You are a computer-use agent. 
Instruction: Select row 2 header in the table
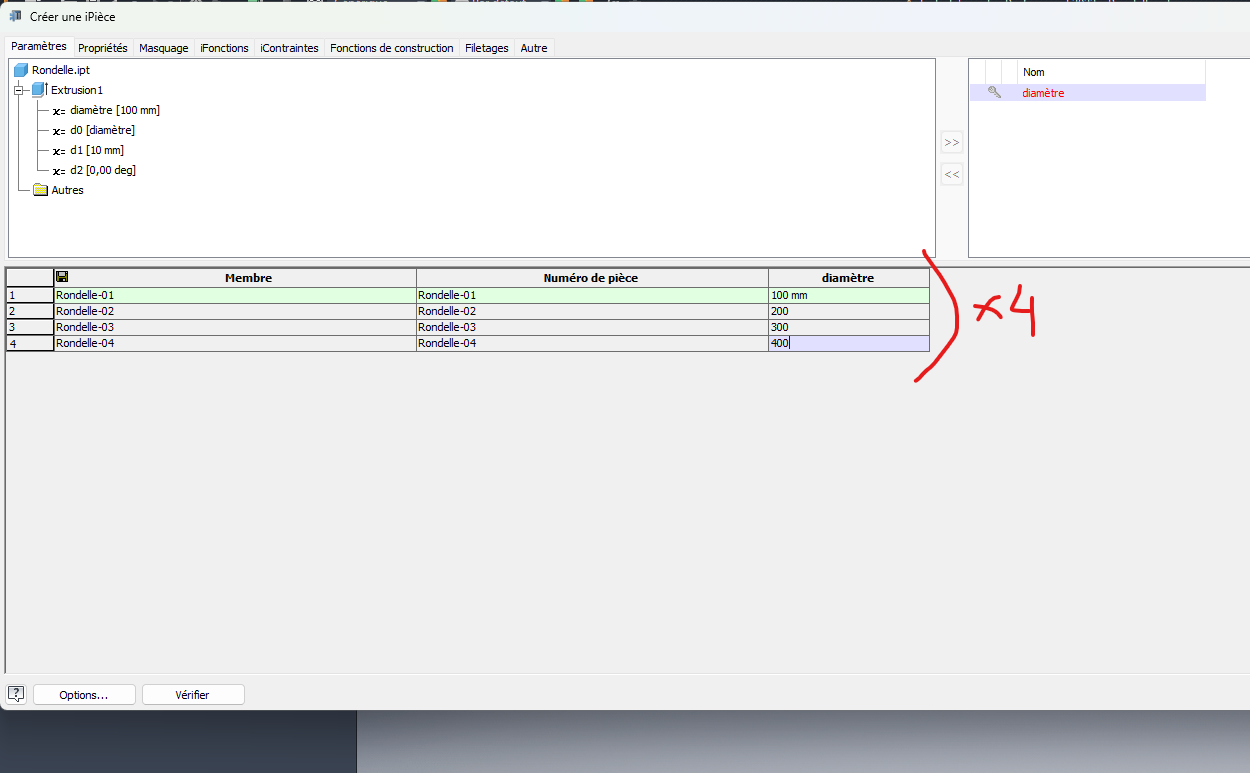pyautogui.click(x=29, y=311)
